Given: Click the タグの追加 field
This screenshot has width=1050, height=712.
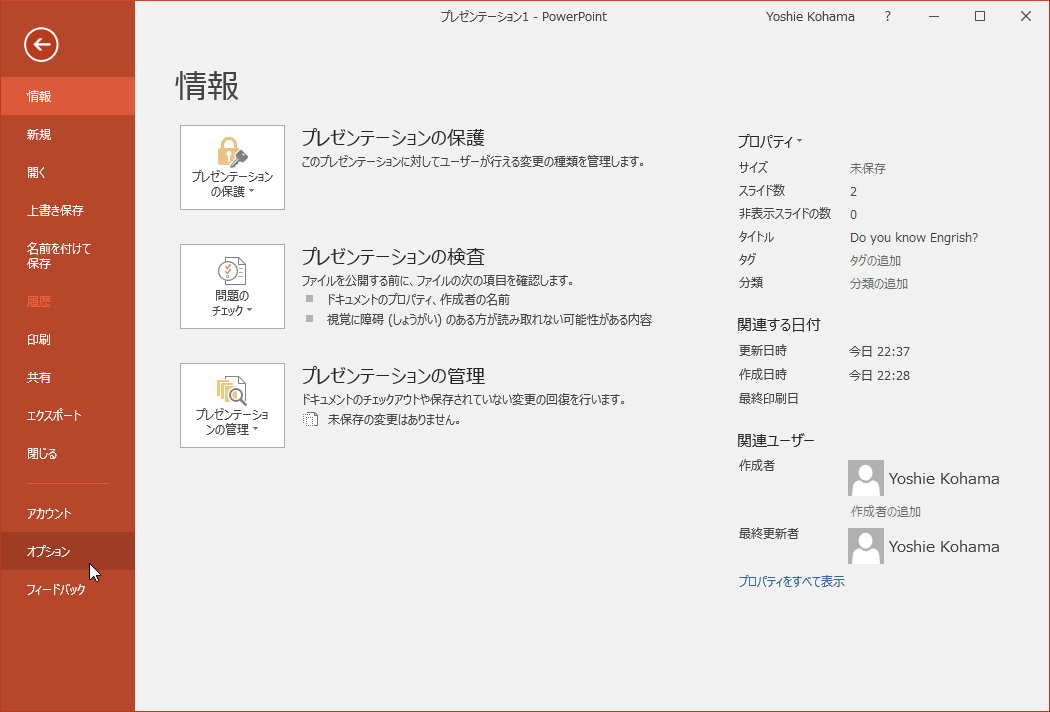Looking at the screenshot, I should (875, 261).
